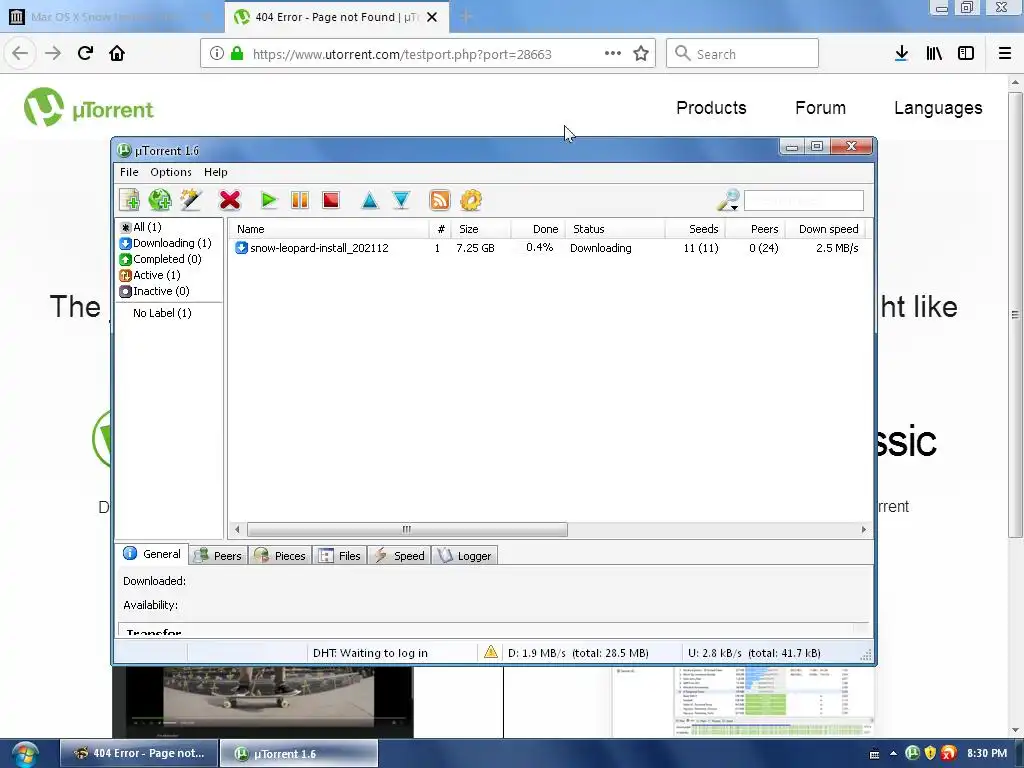The height and width of the screenshot is (768, 1024).
Task: Switch to the General tab
Action: coord(152,554)
